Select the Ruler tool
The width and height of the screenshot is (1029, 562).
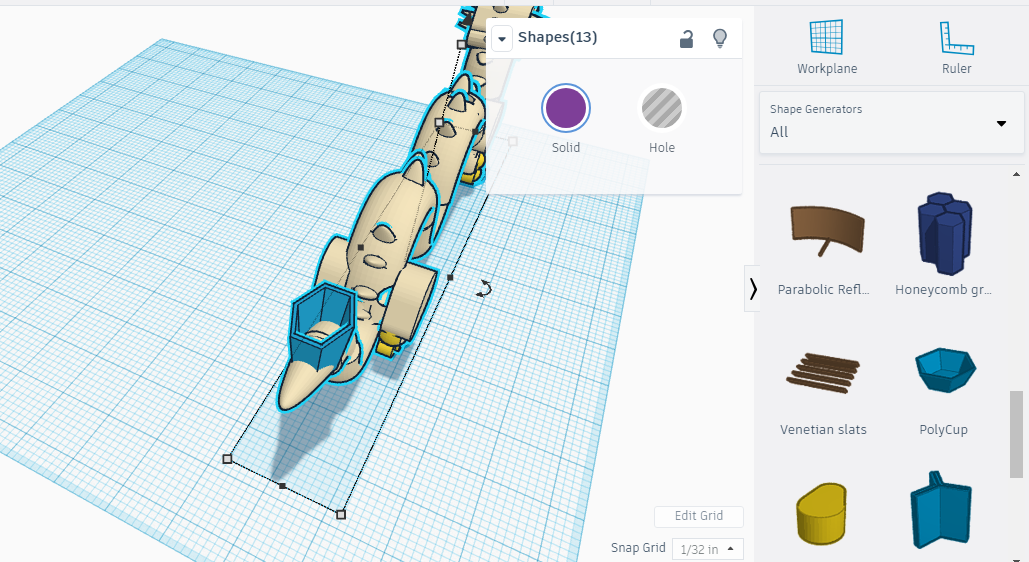pos(956,47)
